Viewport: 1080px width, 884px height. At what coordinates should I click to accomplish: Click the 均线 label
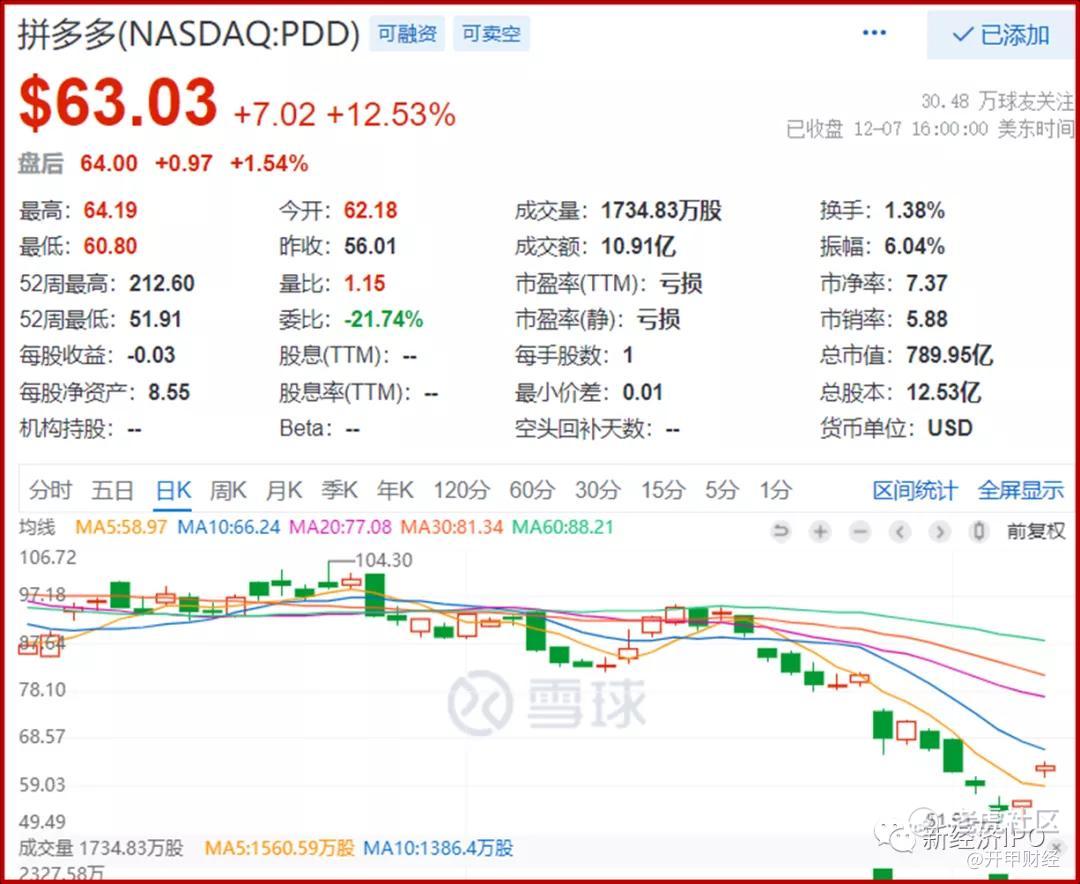[x=37, y=528]
